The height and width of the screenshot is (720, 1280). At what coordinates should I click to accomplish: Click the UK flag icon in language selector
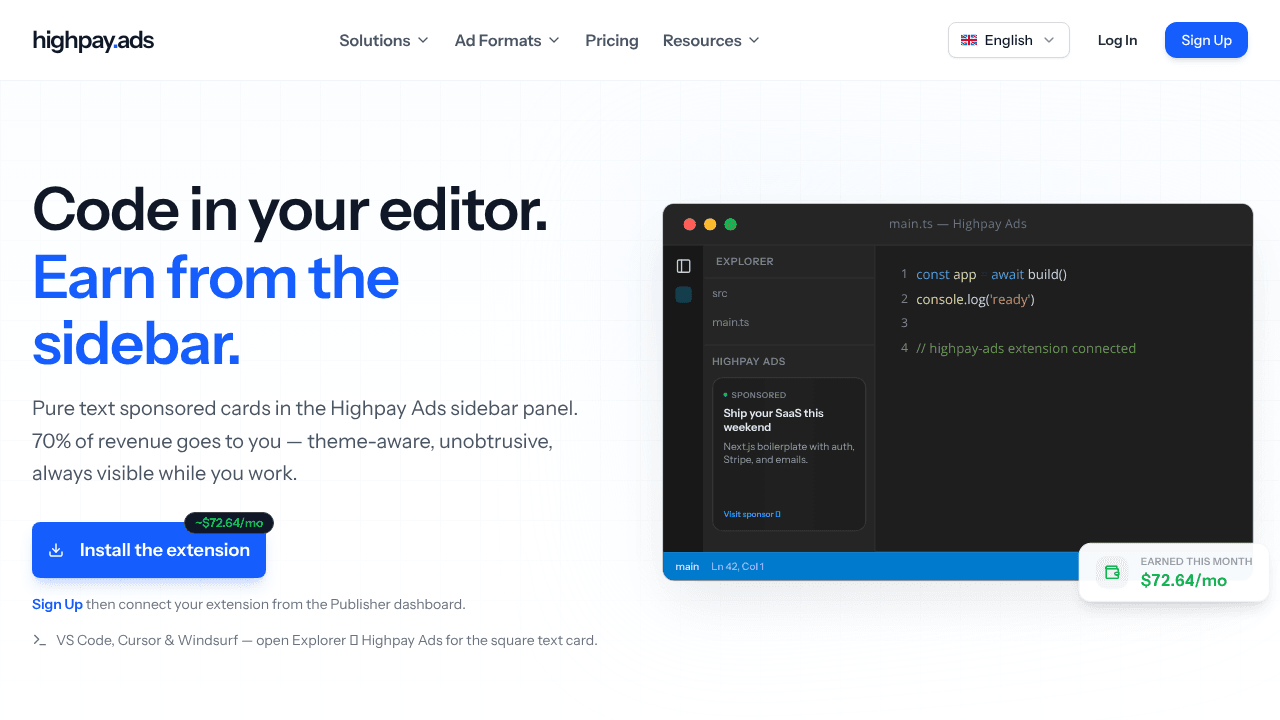click(969, 40)
